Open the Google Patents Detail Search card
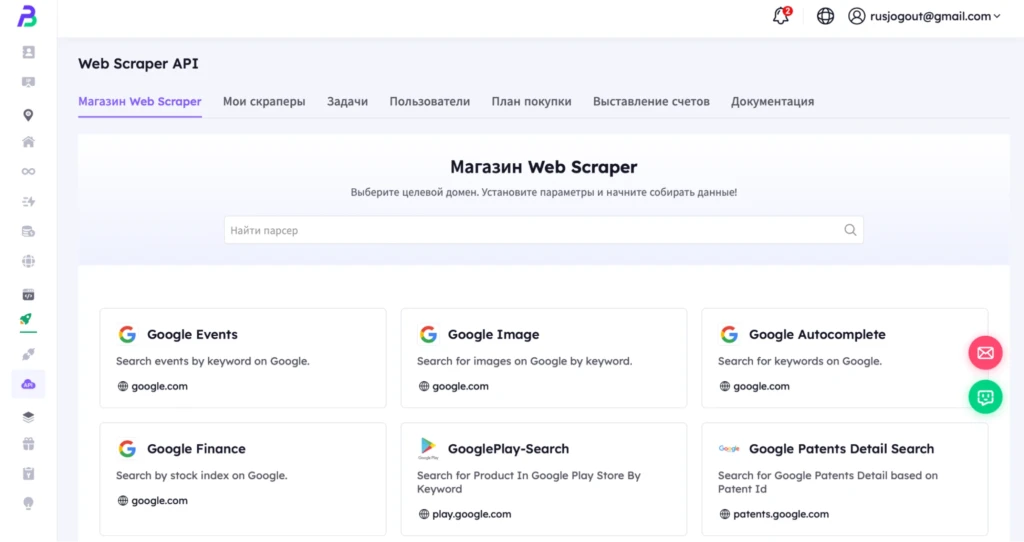This screenshot has height=542, width=1024. 844,479
